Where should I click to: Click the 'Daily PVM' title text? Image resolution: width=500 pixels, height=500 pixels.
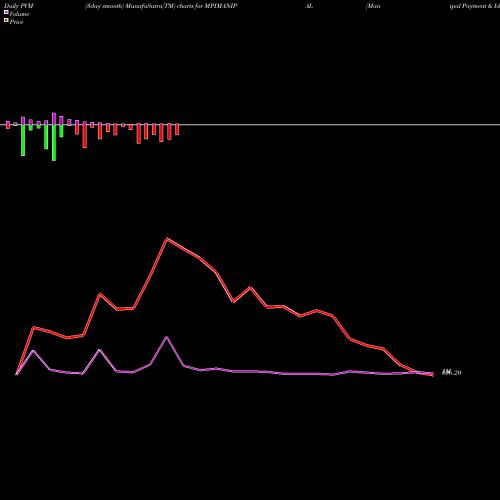(x=19, y=6)
